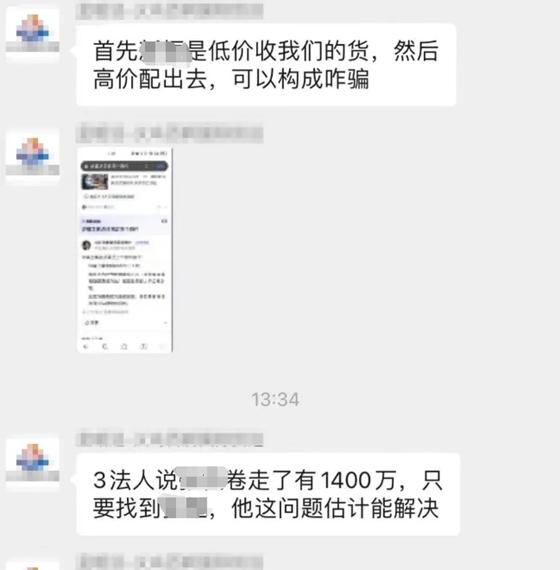
Task: Tap the 13:34 timestamp label
Action: tap(275, 400)
